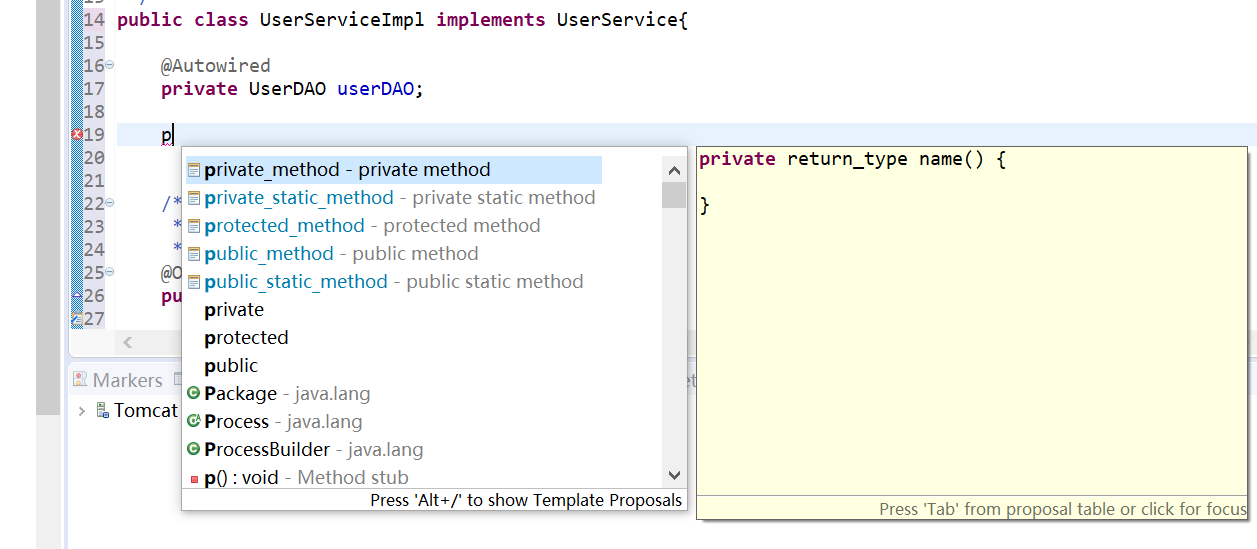This screenshot has height=549, width=1257.
Task: Click the error marker on line 19
Action: click(77, 135)
